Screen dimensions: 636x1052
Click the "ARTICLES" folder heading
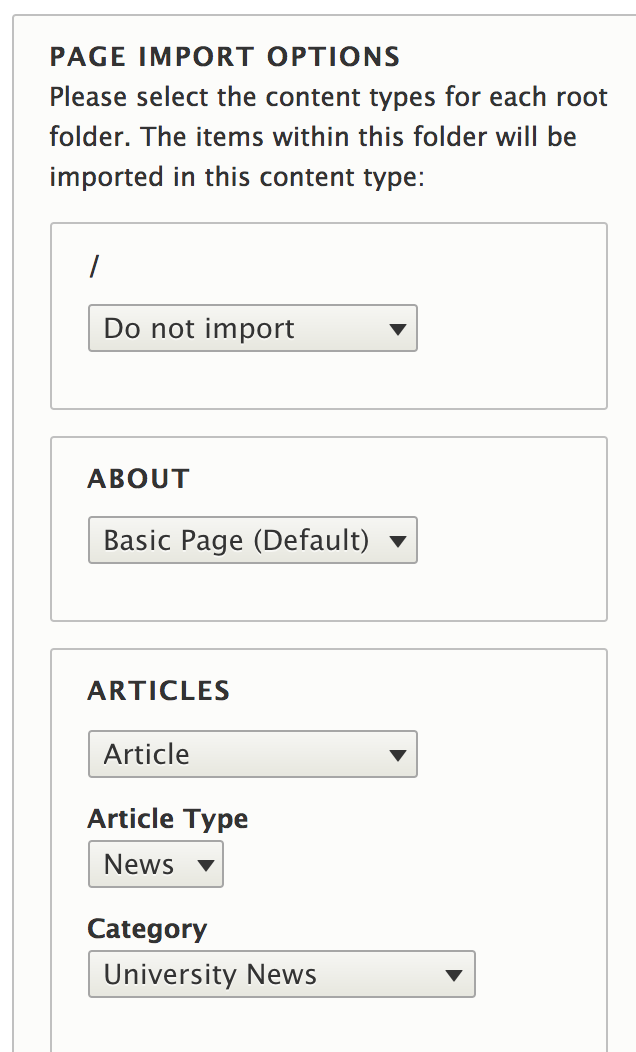[x=159, y=691]
